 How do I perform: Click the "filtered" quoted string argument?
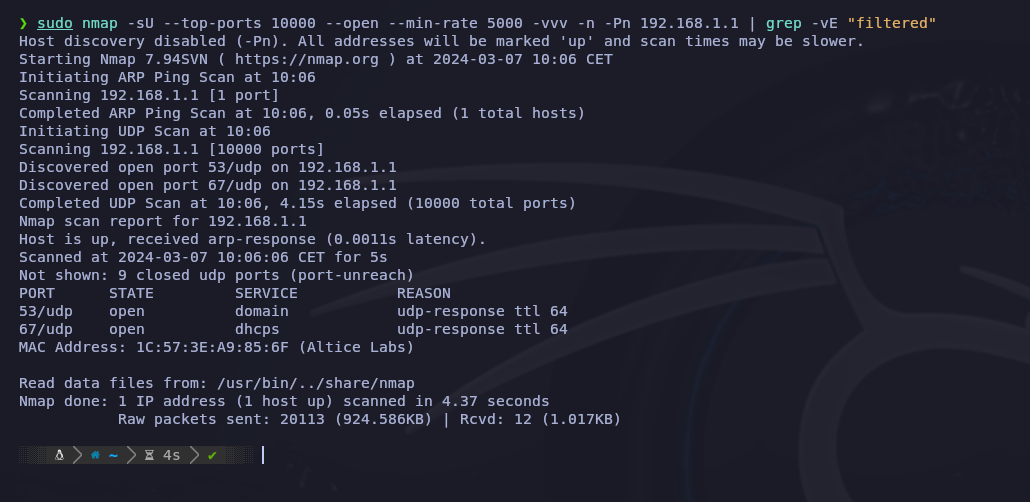[891, 24]
